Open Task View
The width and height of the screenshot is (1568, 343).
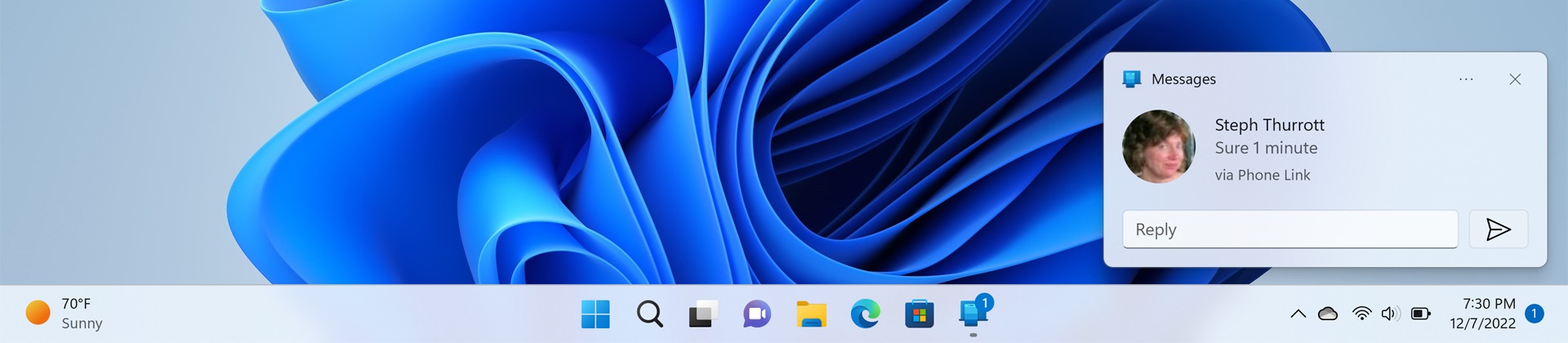click(x=703, y=314)
